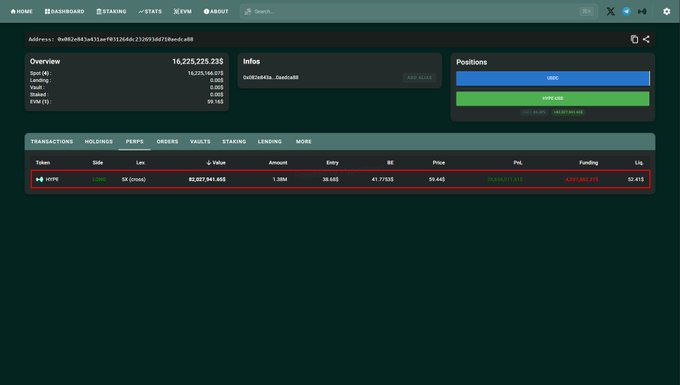Expand the MORE tab menu

(x=304, y=142)
